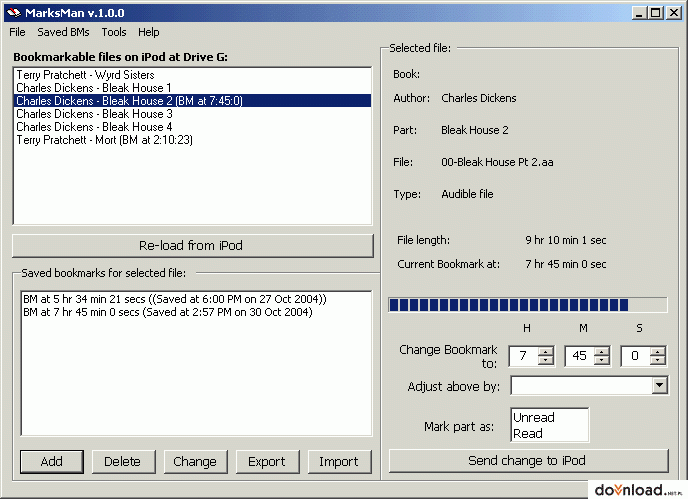Click the Add bookmark button
The height and width of the screenshot is (499, 688).
[52, 462]
